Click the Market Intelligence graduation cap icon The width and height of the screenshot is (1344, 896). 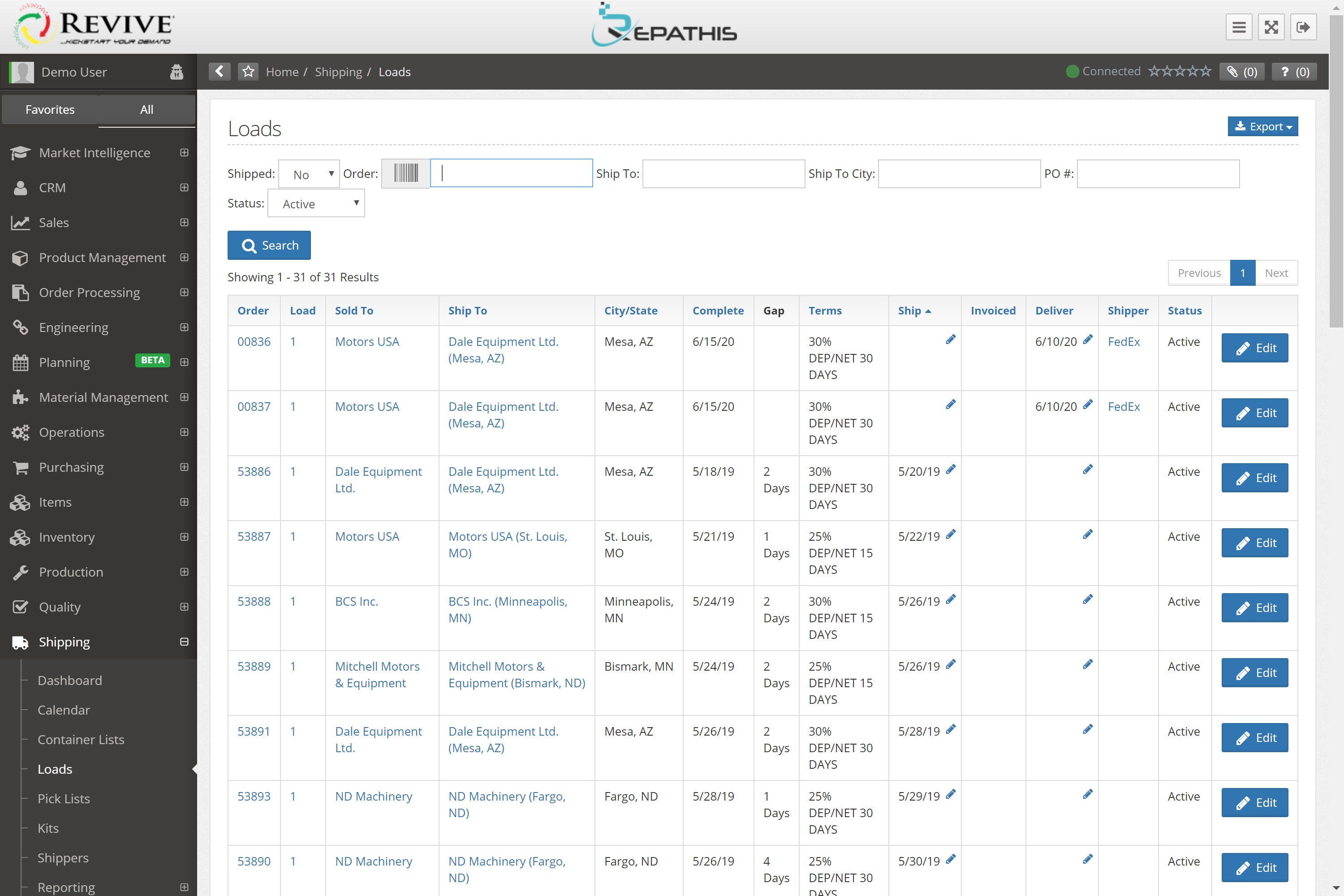tap(20, 153)
